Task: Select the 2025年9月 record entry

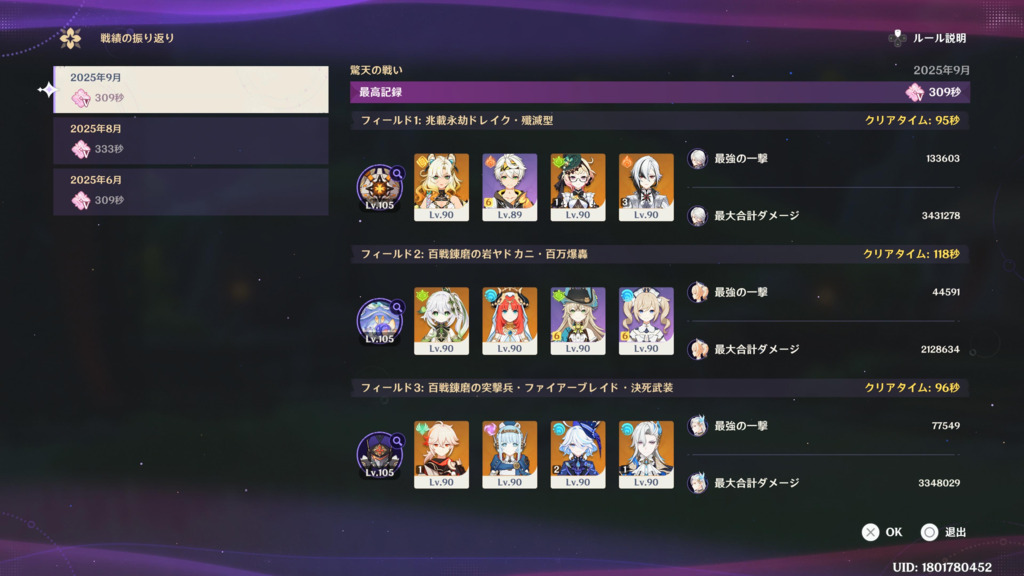Action: click(x=191, y=89)
